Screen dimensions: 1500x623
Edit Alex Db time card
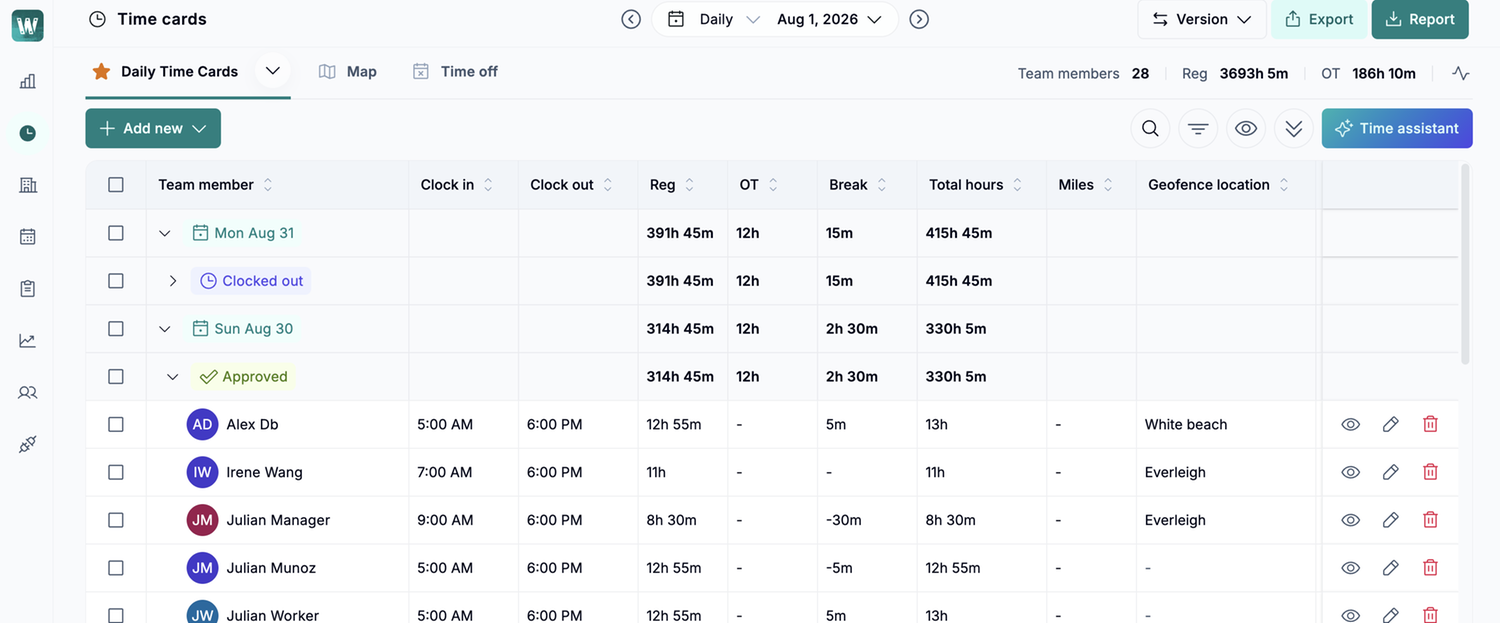point(1390,424)
